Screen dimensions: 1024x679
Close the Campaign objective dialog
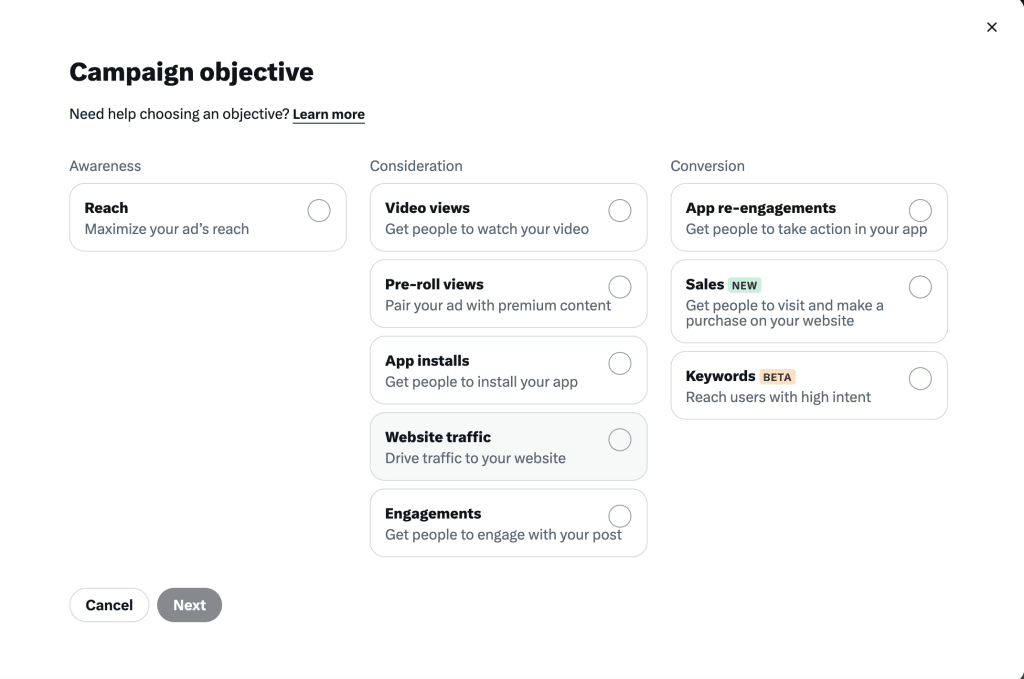click(x=991, y=27)
